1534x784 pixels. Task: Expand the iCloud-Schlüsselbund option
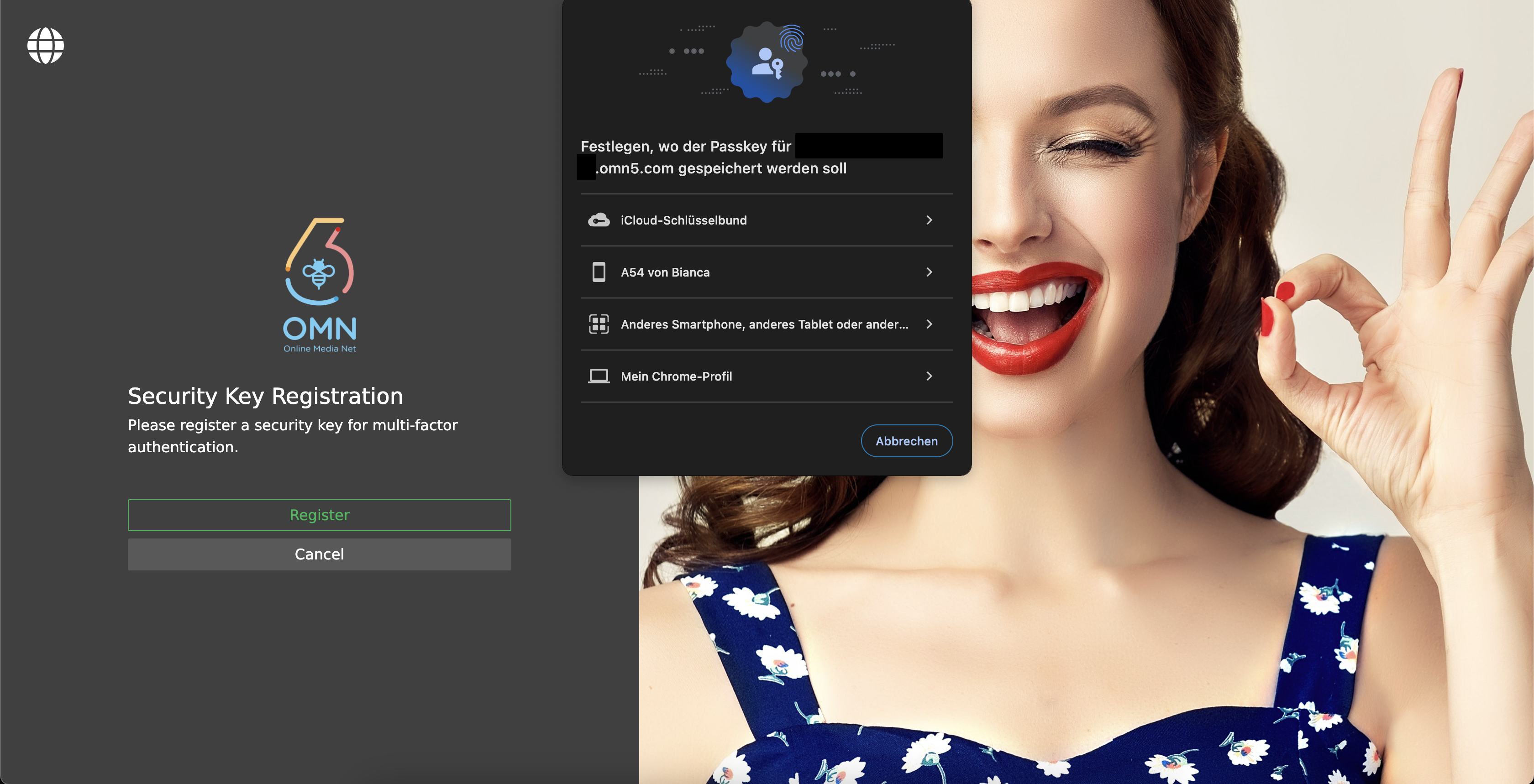pos(929,220)
